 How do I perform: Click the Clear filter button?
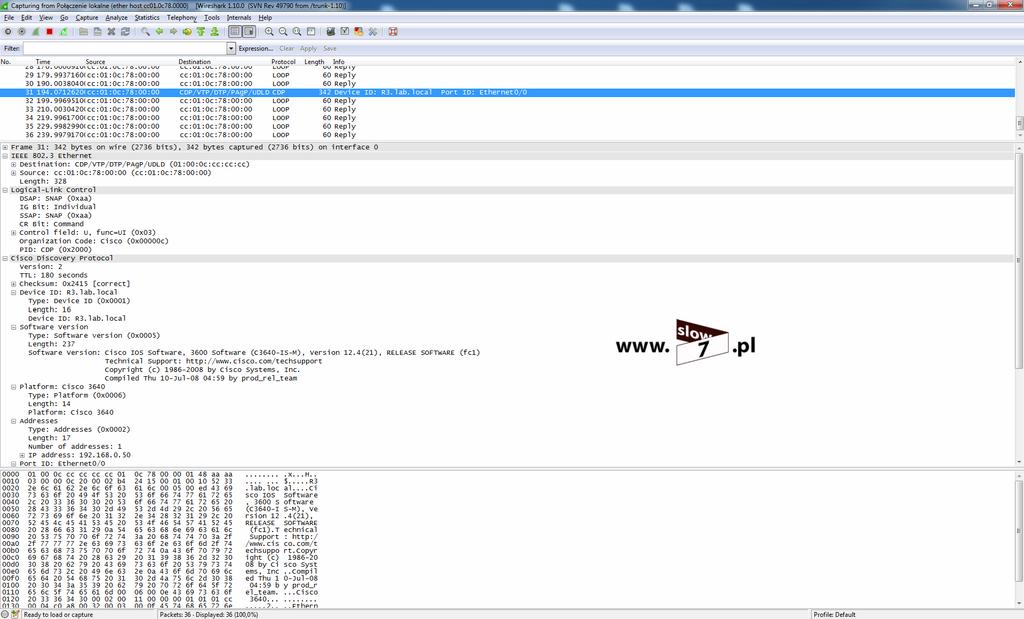(287, 48)
